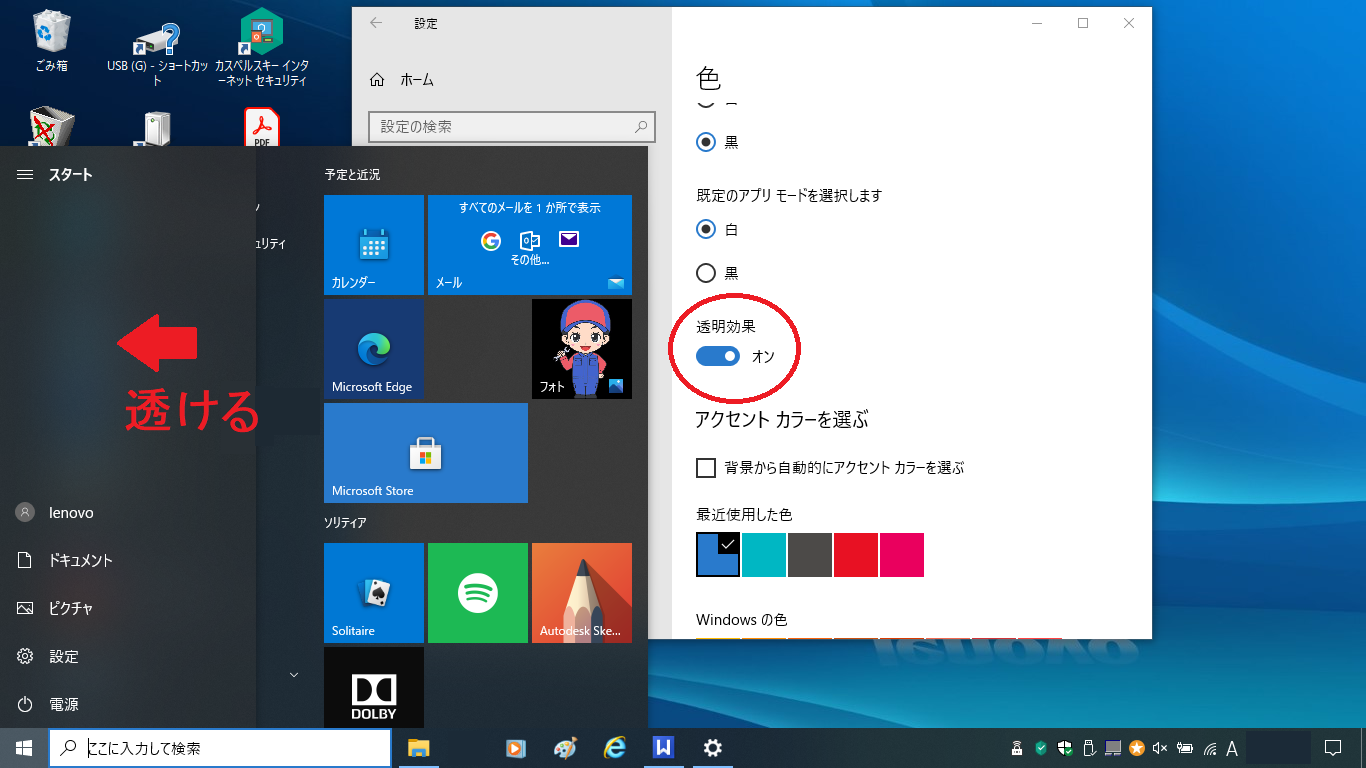Choose the pink recent color swatch

(x=902, y=555)
